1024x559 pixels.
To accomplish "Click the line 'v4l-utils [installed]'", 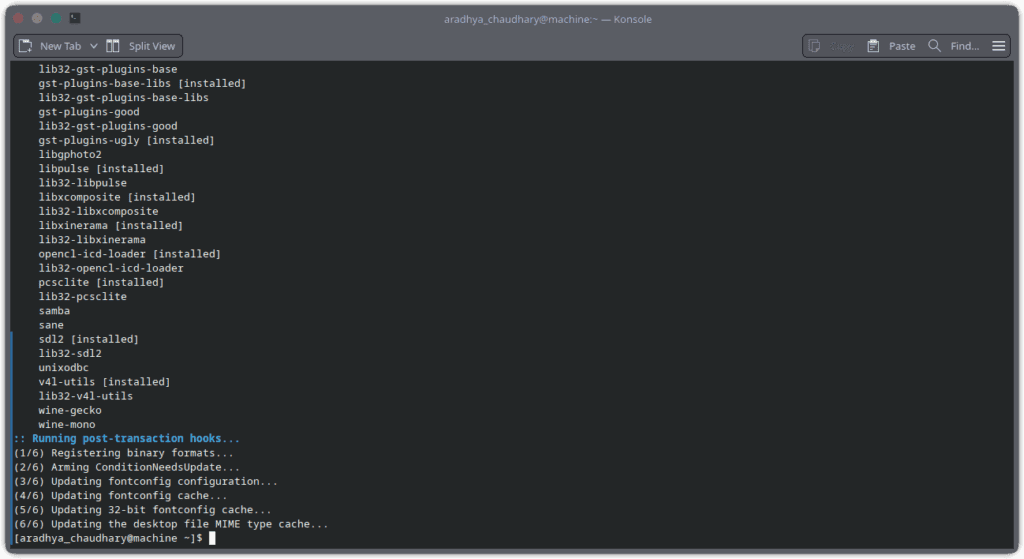I will point(104,382).
